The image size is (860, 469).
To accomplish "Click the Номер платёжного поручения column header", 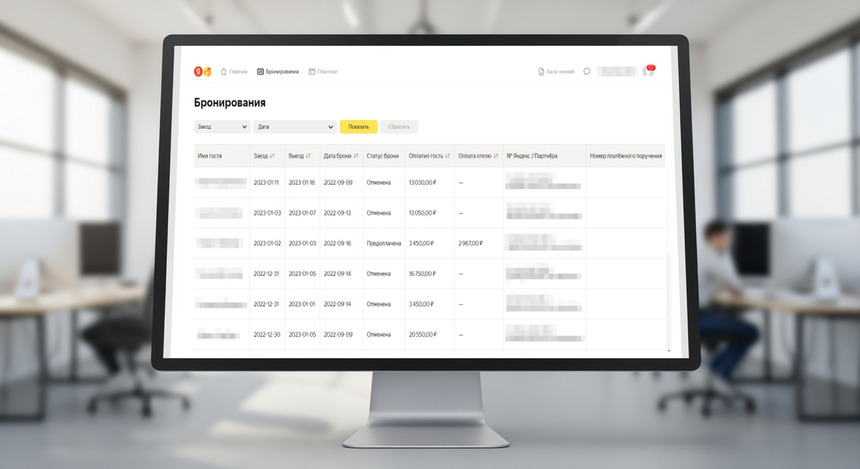I will coord(625,156).
